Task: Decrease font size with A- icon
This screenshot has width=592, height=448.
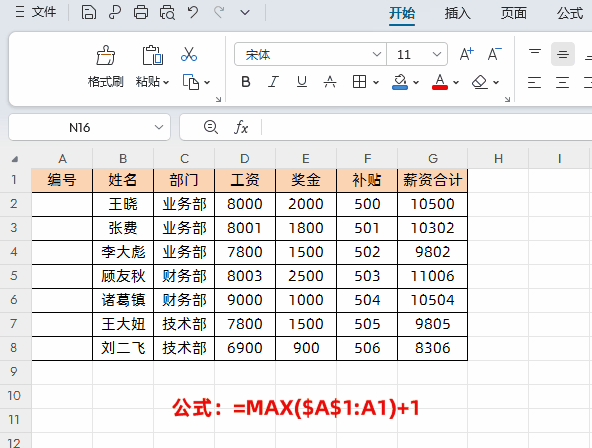Action: 494,54
